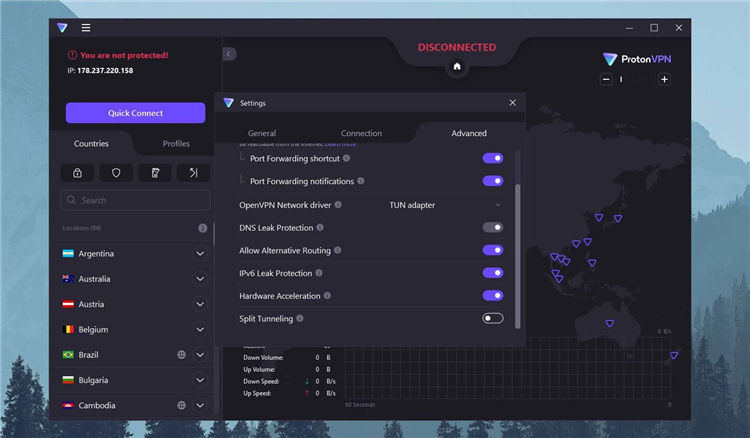Enable the Split Tunneling switch
The image size is (750, 438).
coord(493,318)
